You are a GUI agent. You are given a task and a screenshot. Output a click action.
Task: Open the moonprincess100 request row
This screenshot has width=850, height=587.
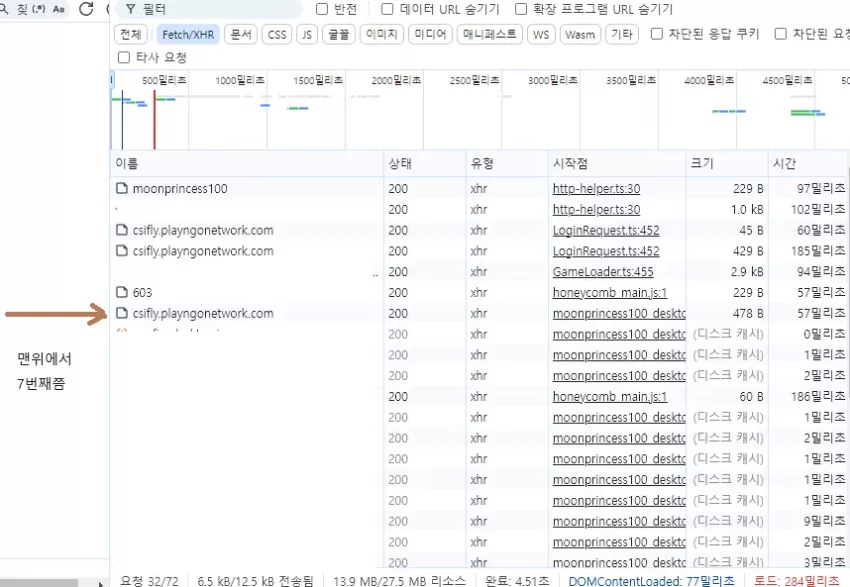(479, 189)
